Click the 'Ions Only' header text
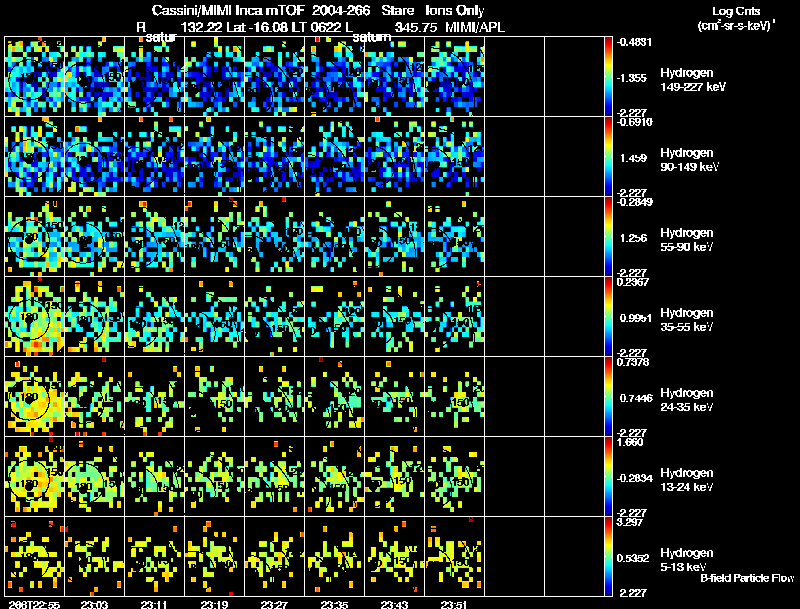Image resolution: width=800 pixels, height=609 pixels. [x=455, y=11]
